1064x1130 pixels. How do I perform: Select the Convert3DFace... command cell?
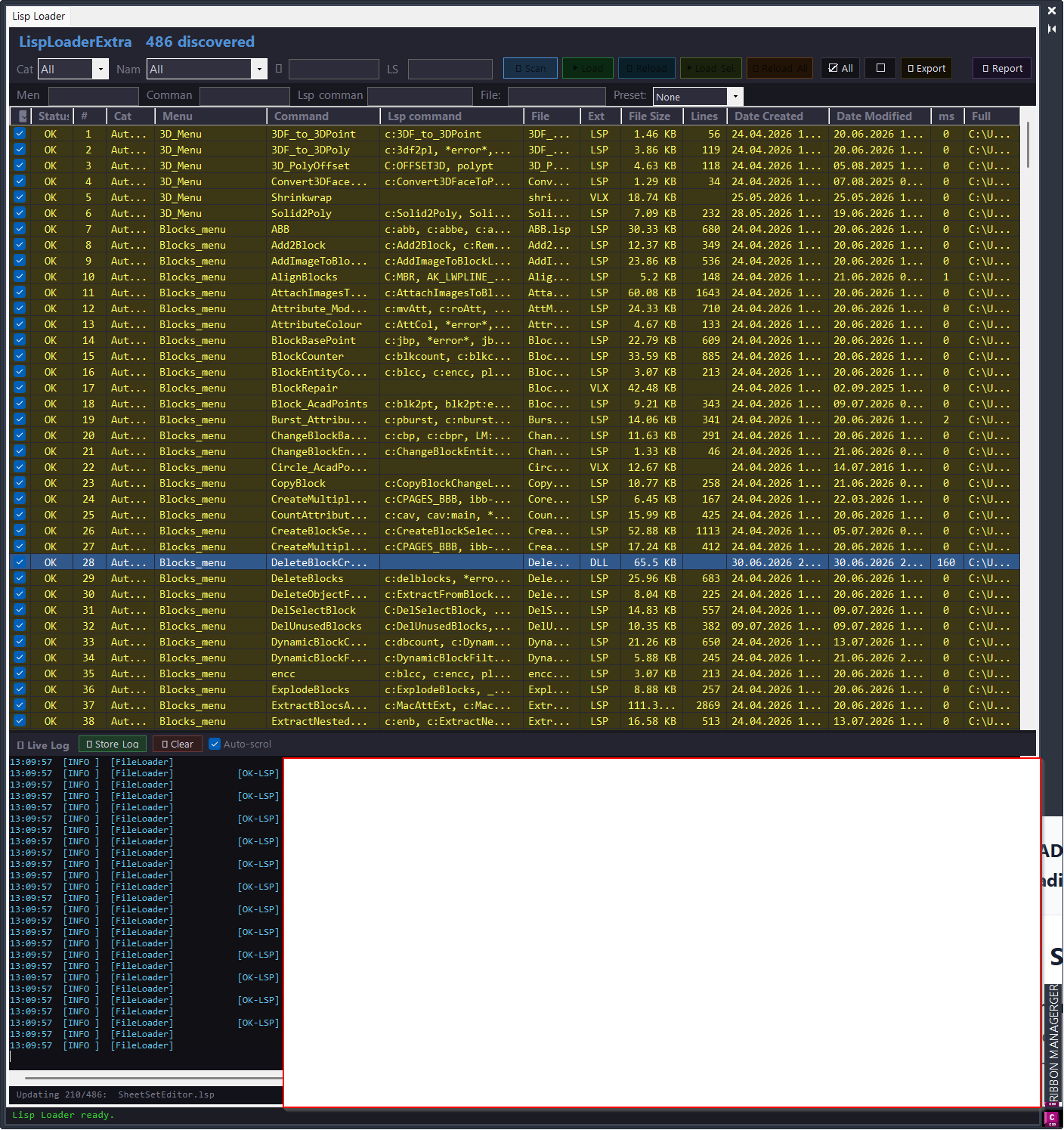pyautogui.click(x=323, y=181)
